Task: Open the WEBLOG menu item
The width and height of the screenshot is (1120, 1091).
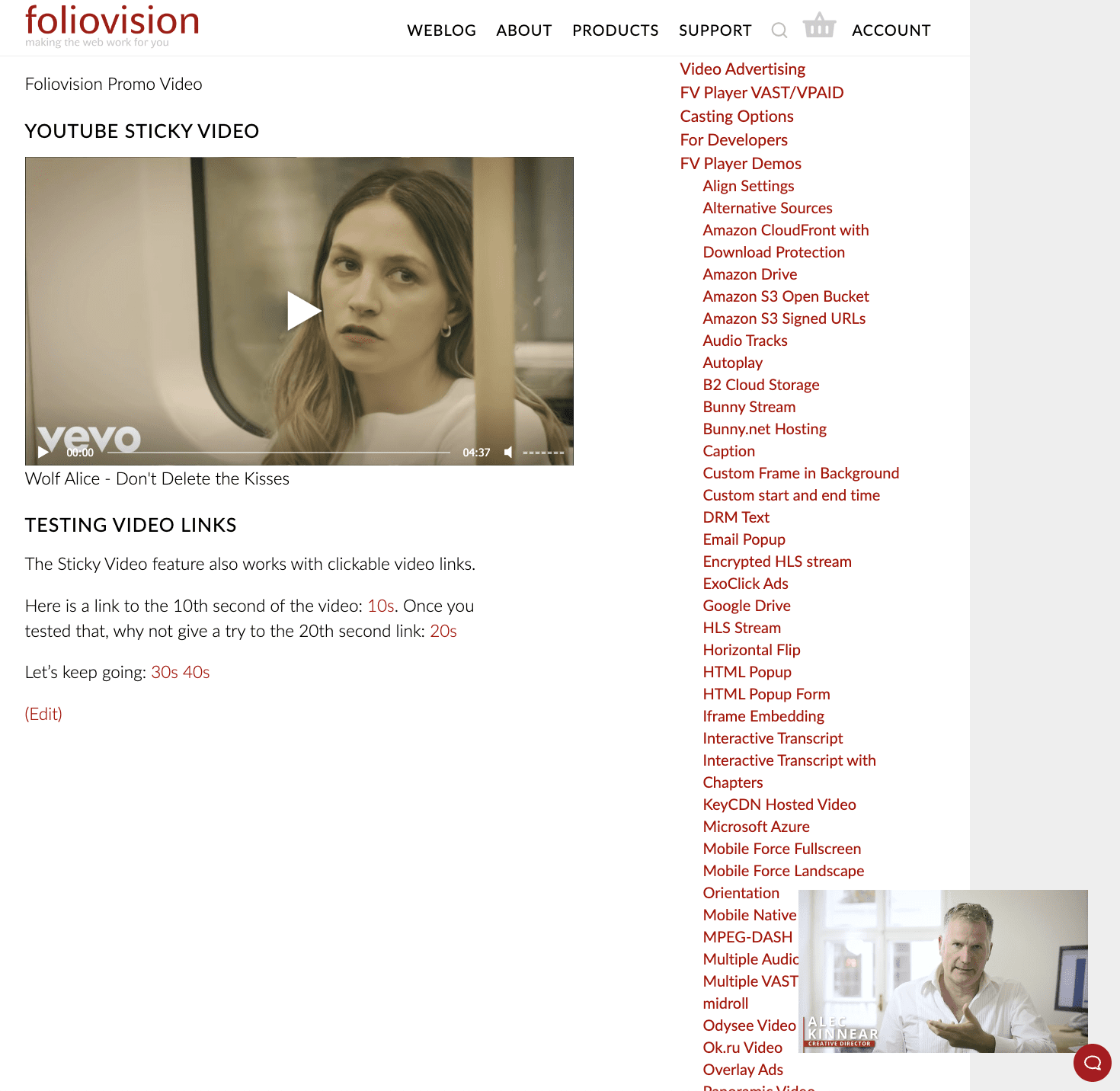Action: point(441,30)
